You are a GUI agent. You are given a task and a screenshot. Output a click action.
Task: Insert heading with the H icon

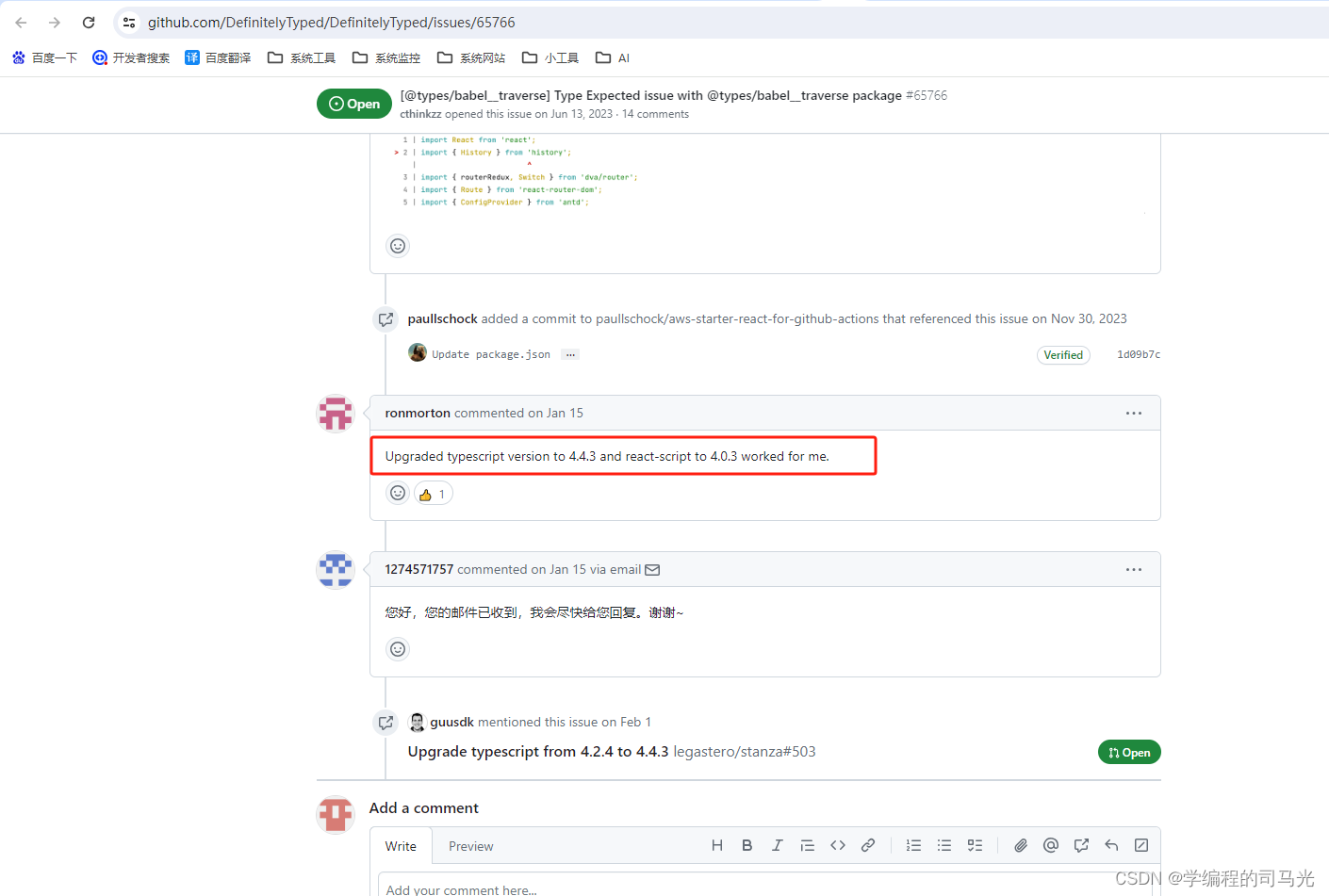coord(717,846)
